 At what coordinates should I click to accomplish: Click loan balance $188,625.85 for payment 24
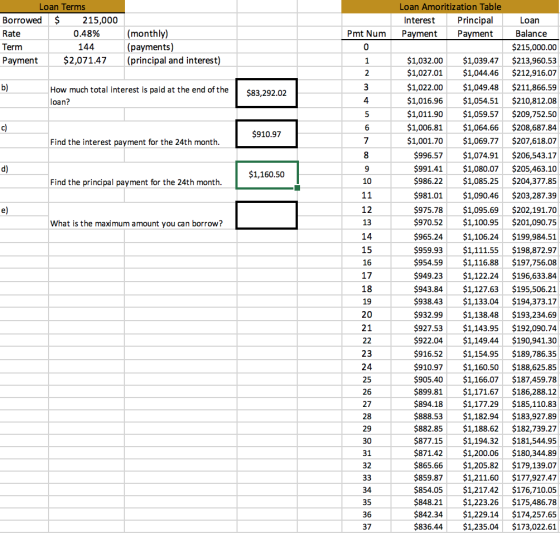point(531,367)
